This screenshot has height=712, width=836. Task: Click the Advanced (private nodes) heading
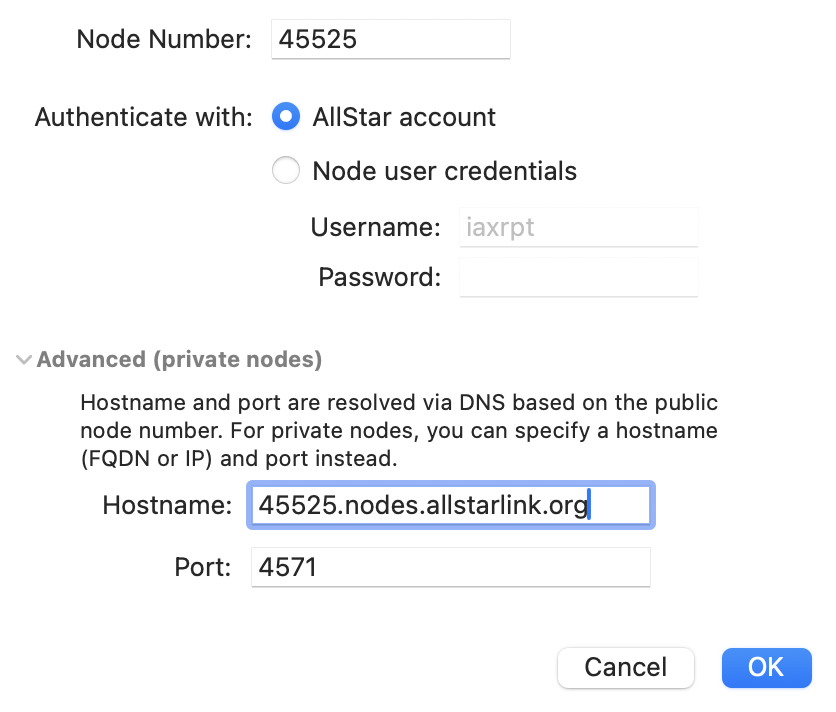point(179,360)
